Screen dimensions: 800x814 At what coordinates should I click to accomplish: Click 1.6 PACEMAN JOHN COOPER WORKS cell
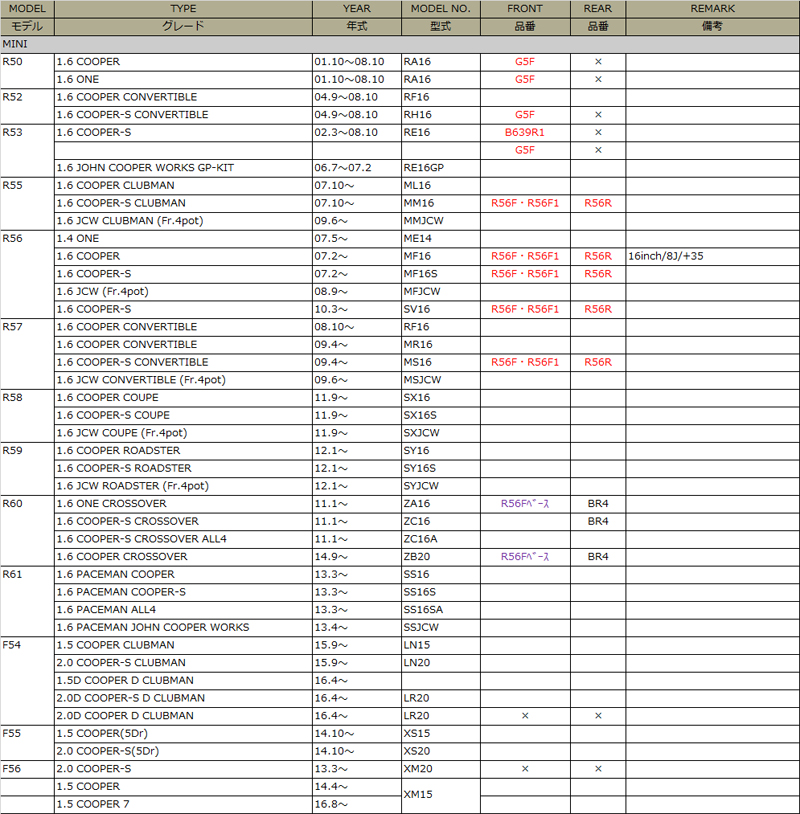[183, 627]
